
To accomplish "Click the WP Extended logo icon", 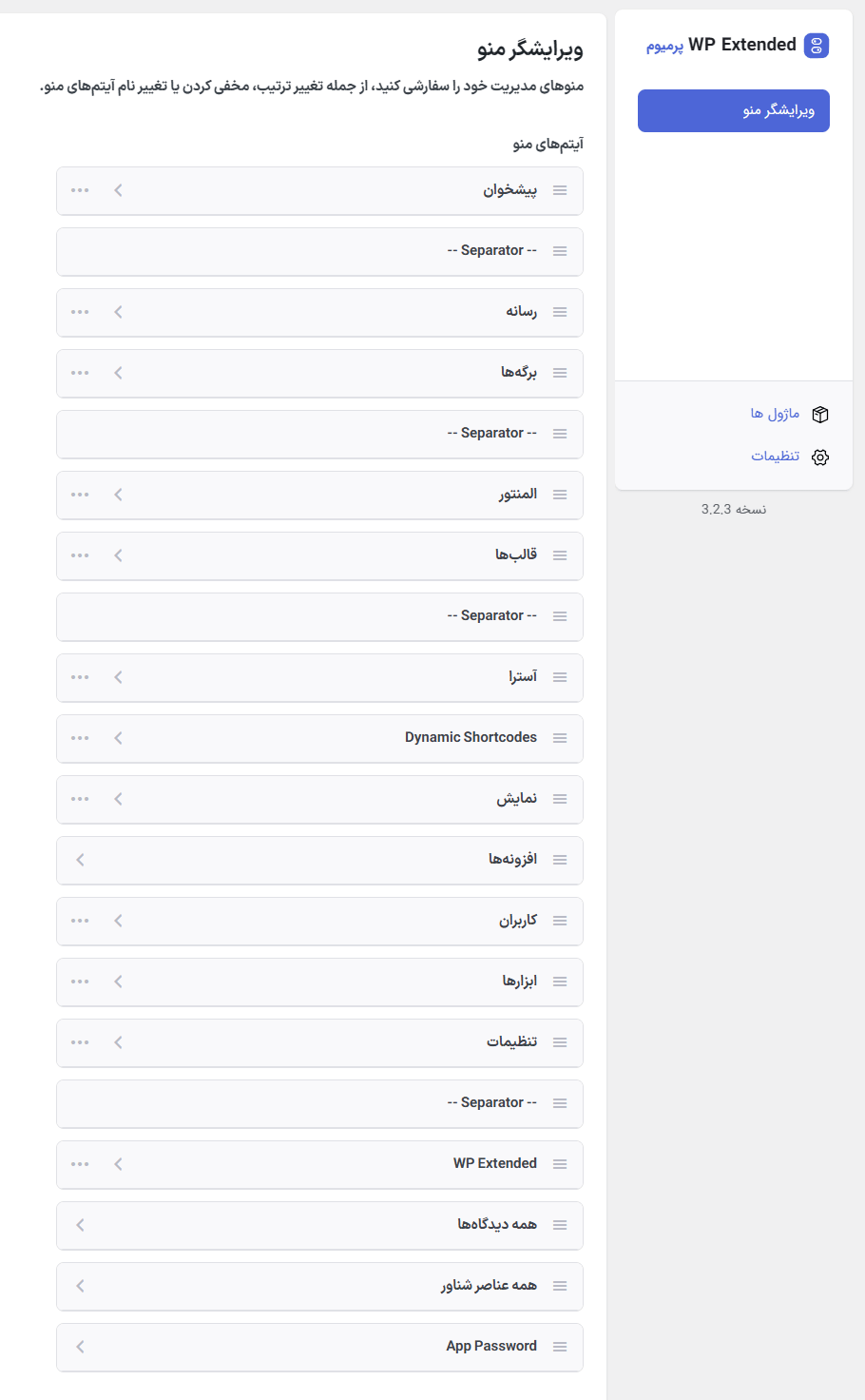I will (x=816, y=46).
